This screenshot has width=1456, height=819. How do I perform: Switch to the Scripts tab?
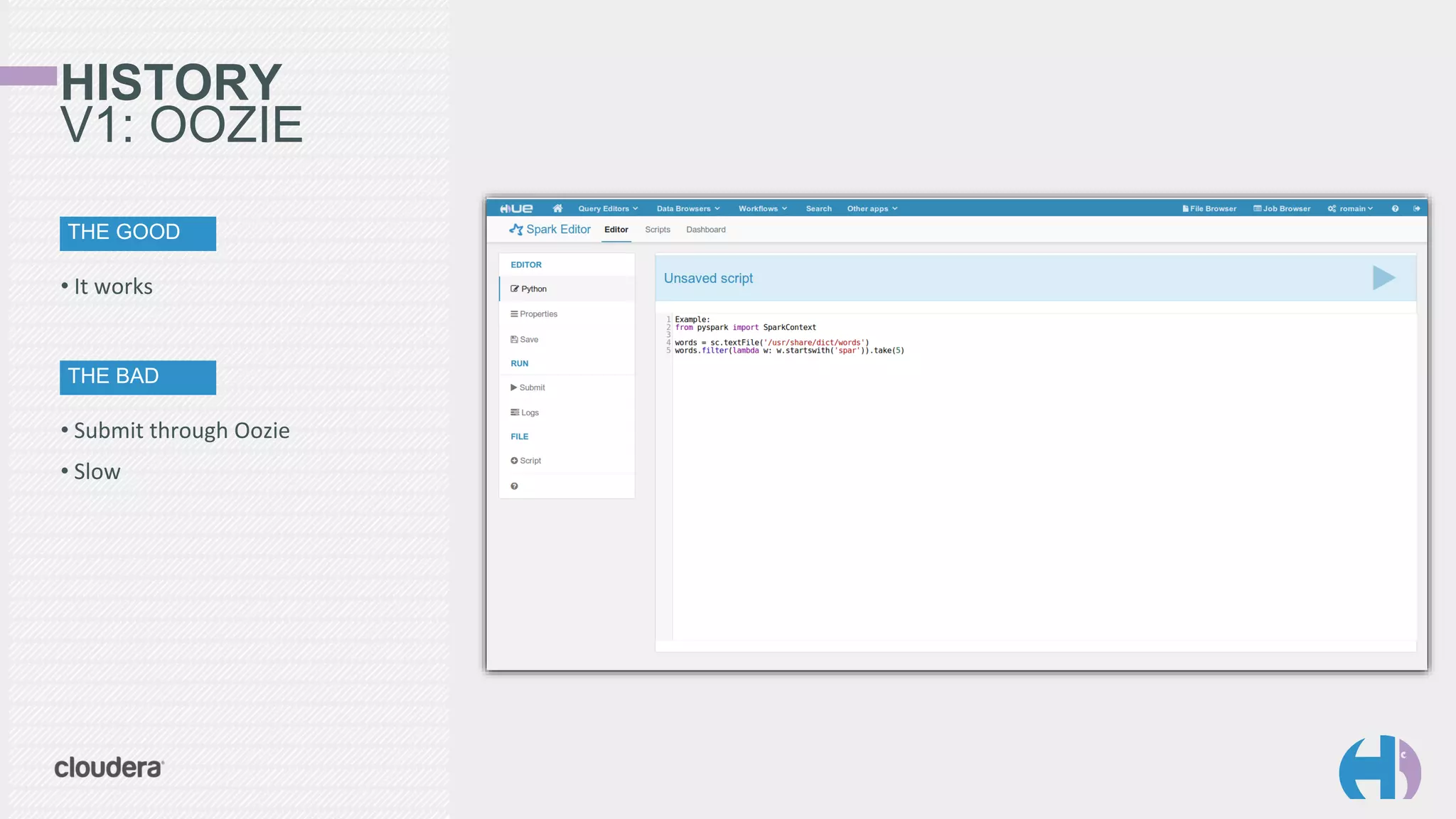pos(657,230)
